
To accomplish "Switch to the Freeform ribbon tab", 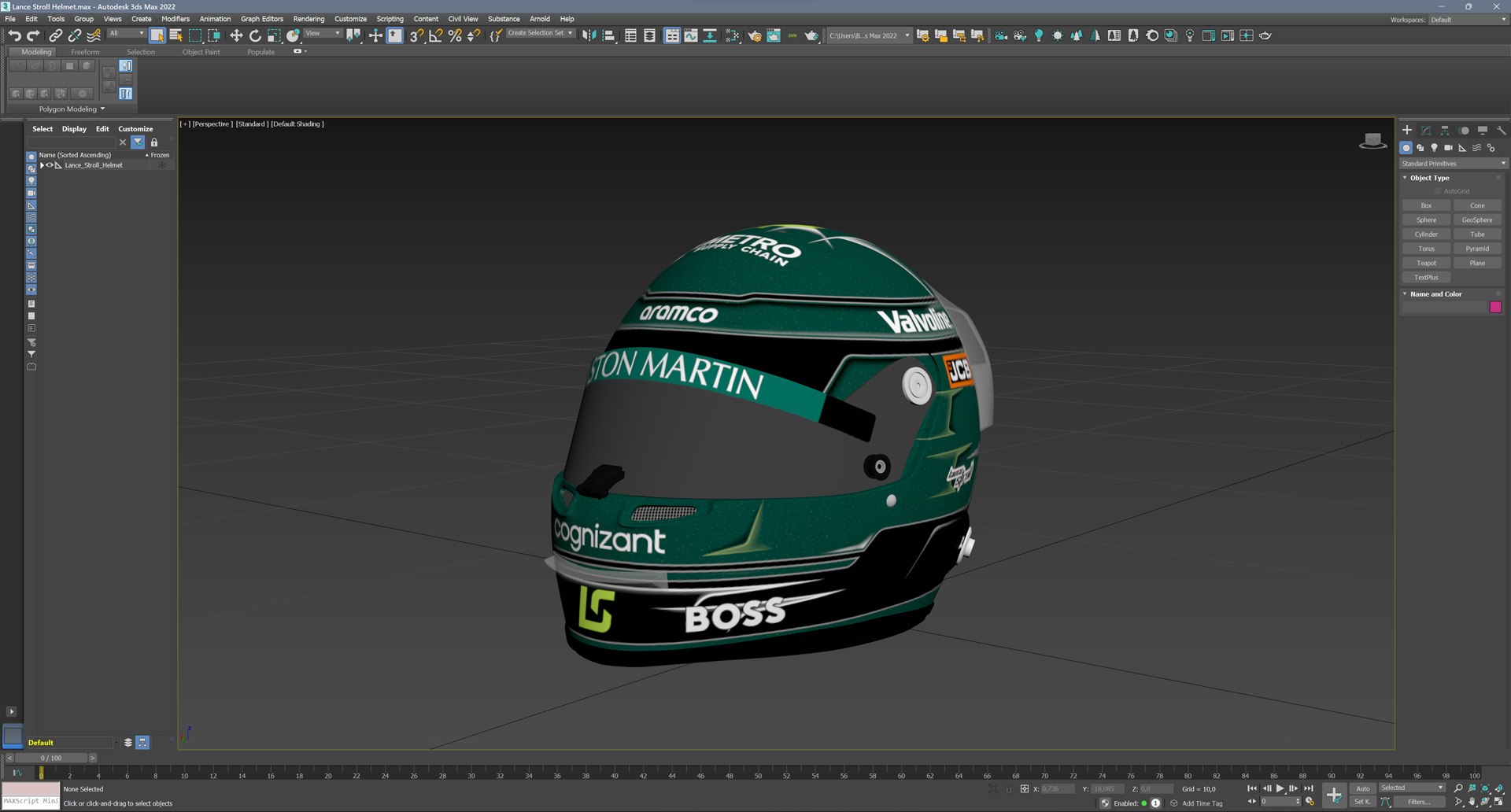I will (x=85, y=52).
